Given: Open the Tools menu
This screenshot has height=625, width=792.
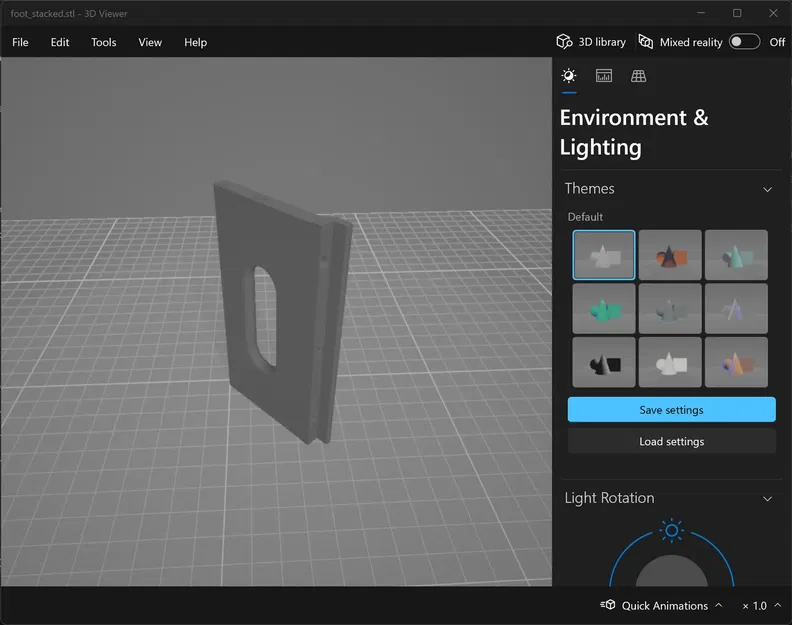Looking at the screenshot, I should [x=104, y=42].
